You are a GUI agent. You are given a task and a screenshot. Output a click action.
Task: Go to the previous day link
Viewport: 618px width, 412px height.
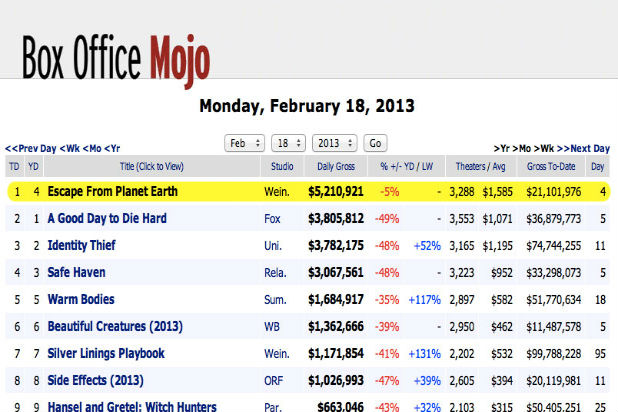pos(31,148)
